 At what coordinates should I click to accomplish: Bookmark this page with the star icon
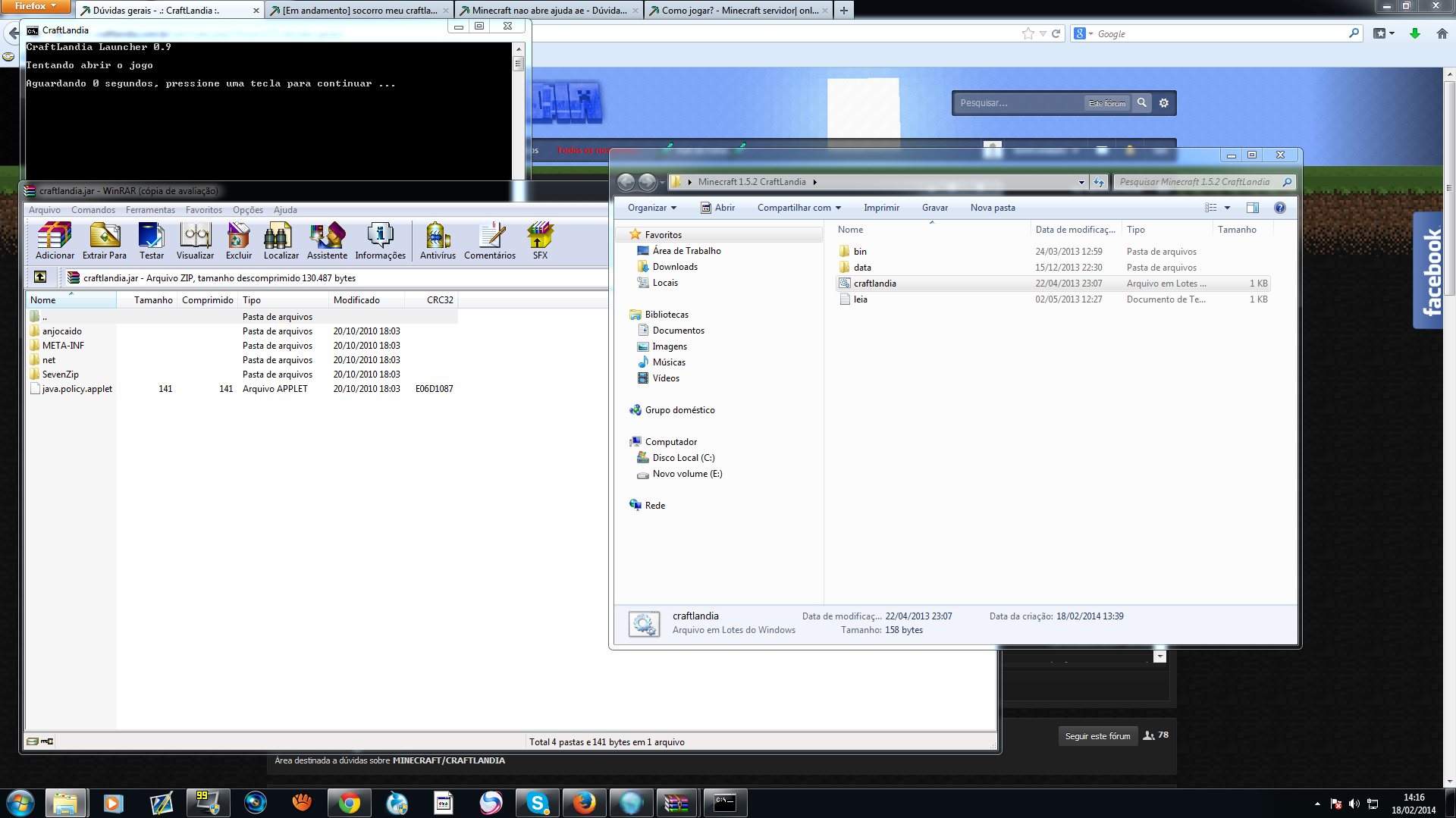(x=1028, y=33)
